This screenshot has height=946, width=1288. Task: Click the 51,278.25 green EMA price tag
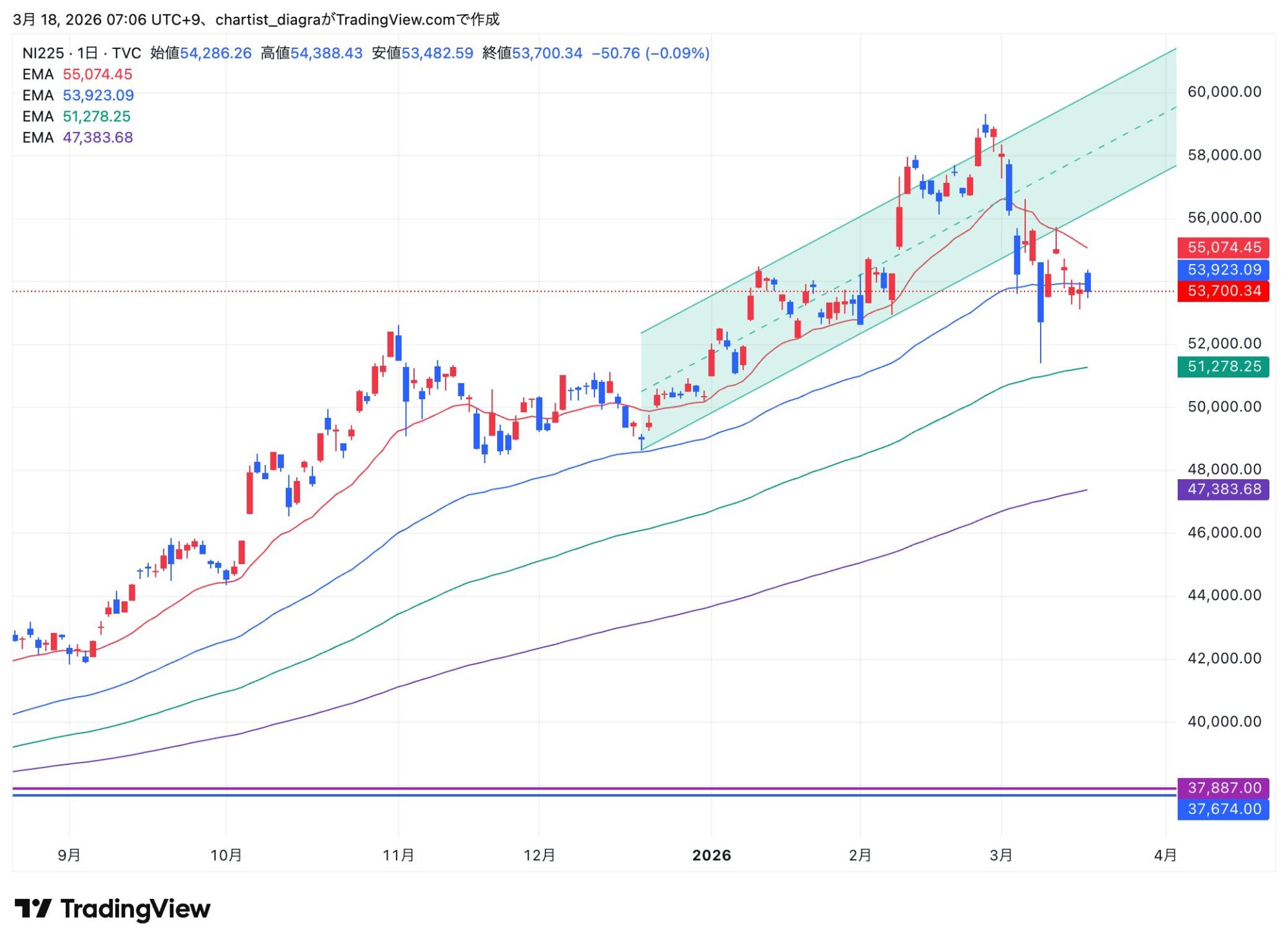(1223, 366)
